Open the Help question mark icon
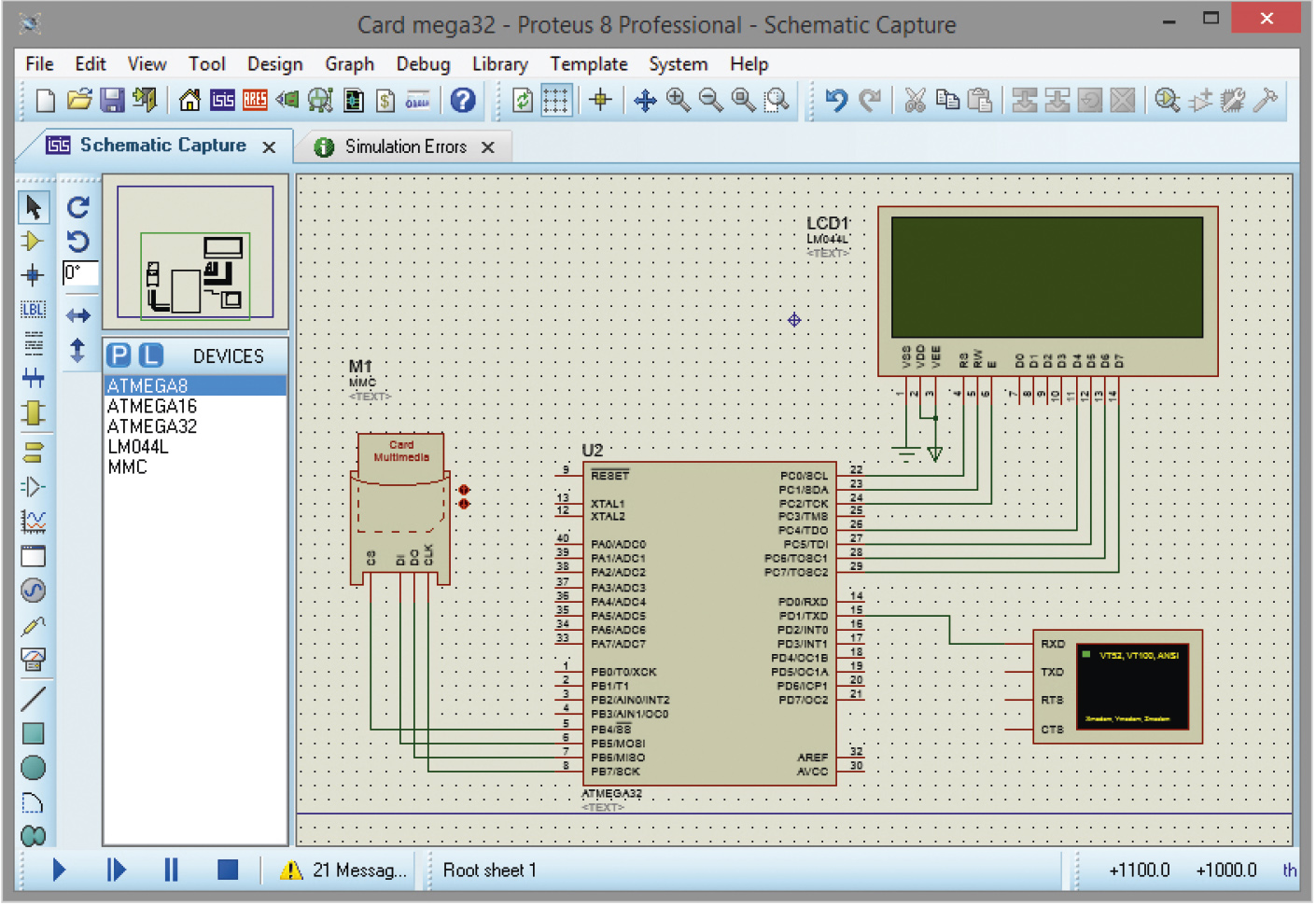The image size is (1316, 905). pos(463,100)
